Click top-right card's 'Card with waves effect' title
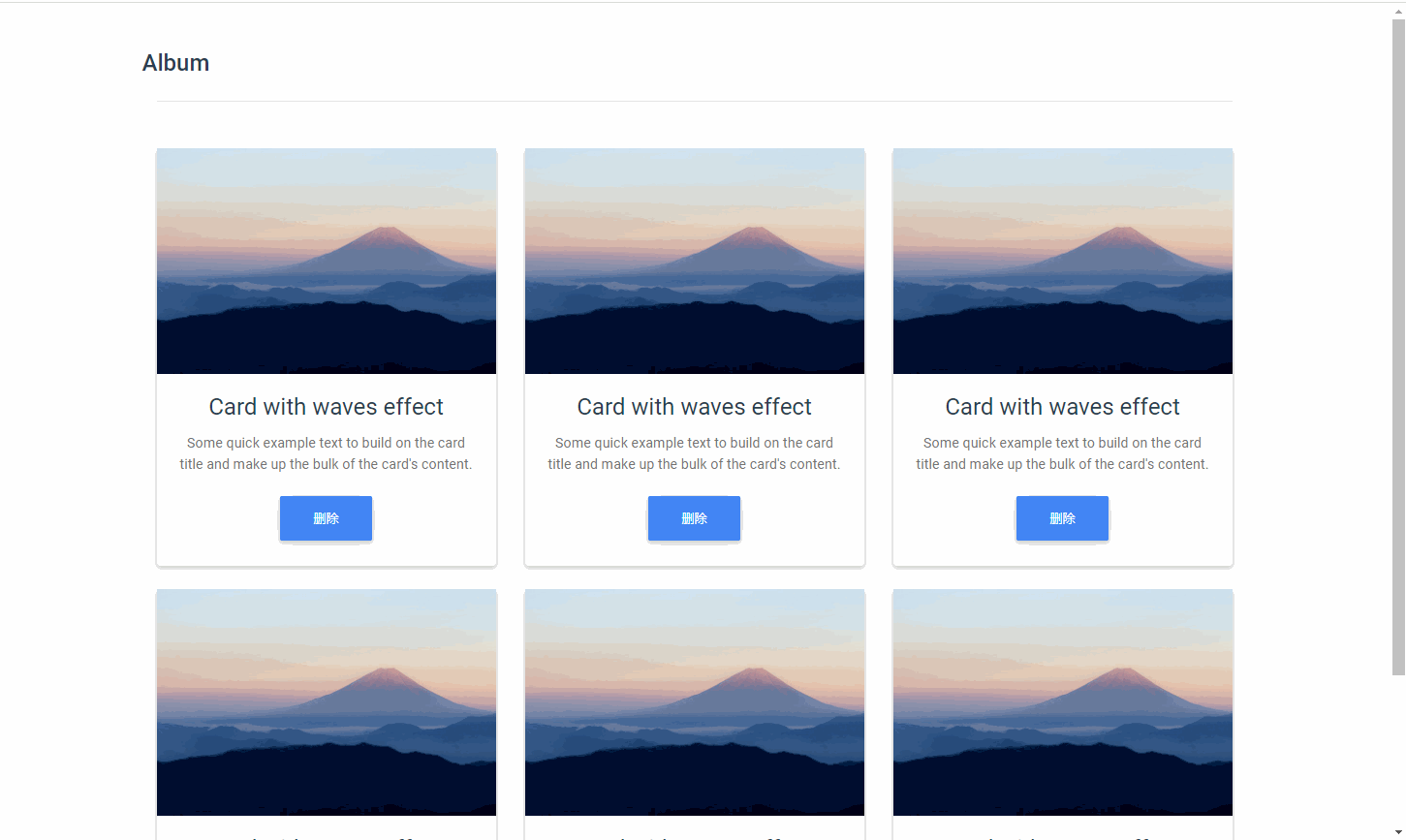 [x=1063, y=407]
